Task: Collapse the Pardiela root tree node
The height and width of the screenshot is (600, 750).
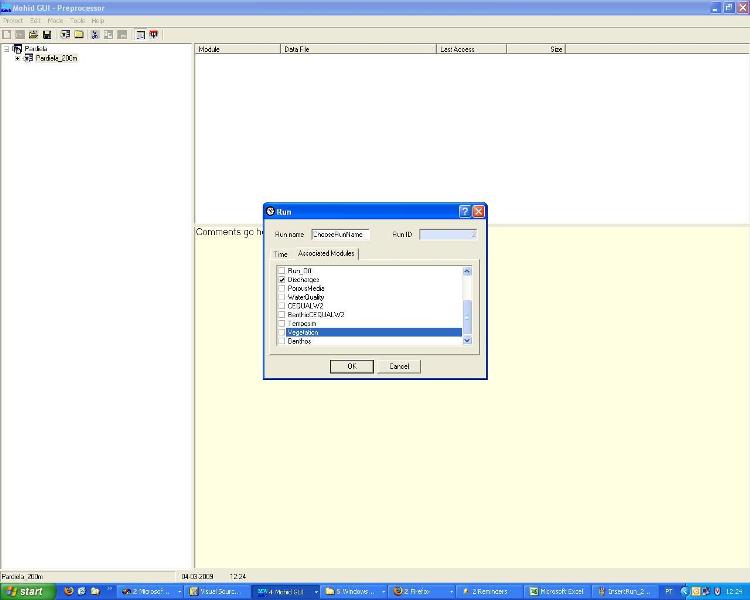Action: pyautogui.click(x=6, y=49)
